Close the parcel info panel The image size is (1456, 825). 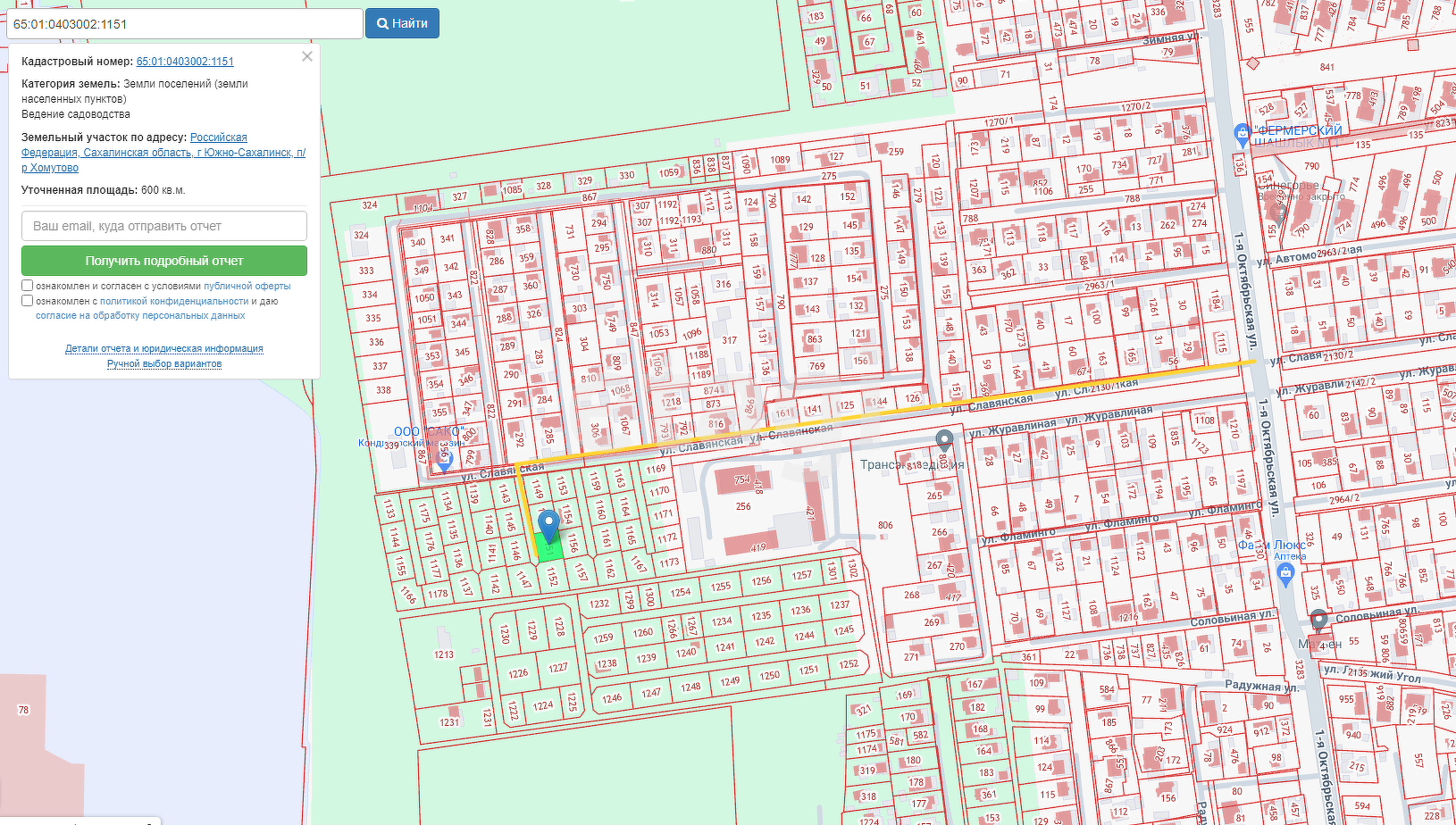[x=307, y=56]
